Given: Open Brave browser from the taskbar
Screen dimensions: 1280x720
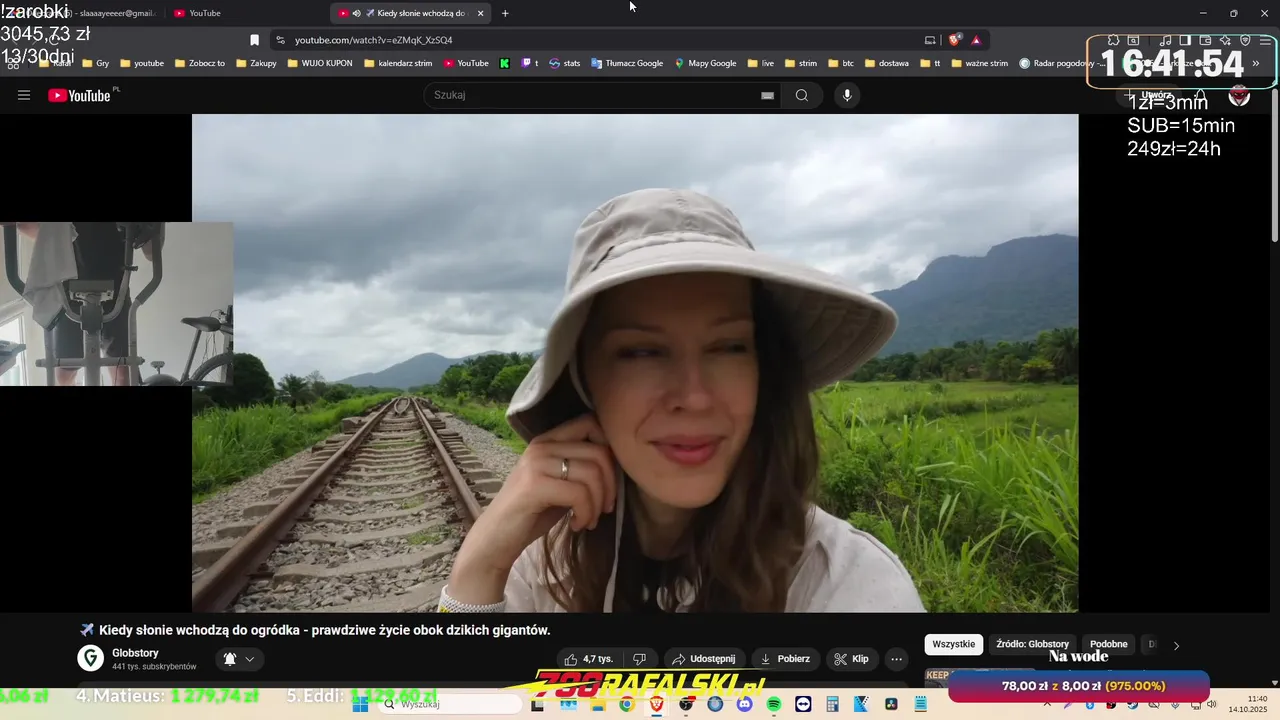Looking at the screenshot, I should pos(656,704).
